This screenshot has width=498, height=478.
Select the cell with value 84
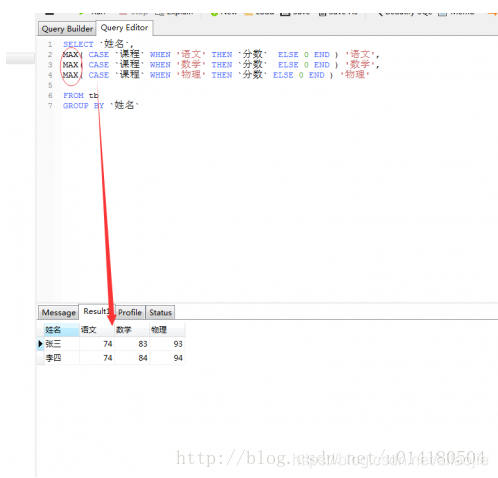[132, 358]
